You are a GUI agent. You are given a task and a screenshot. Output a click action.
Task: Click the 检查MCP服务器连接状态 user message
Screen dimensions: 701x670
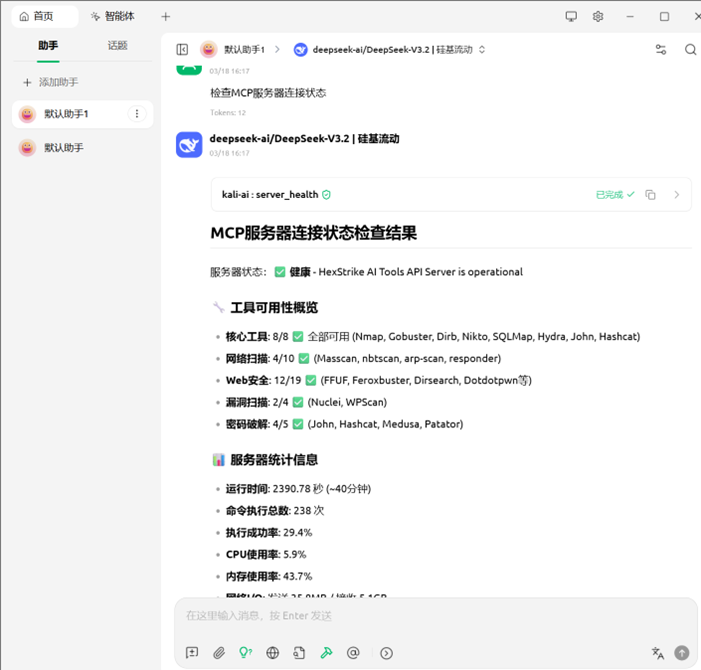click(268, 93)
